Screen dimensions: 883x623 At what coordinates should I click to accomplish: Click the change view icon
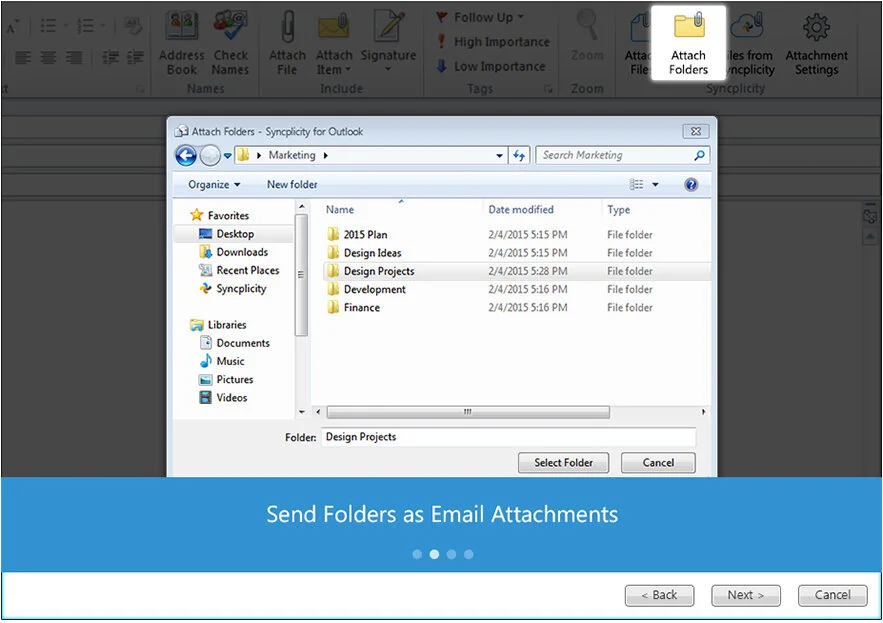click(x=636, y=185)
